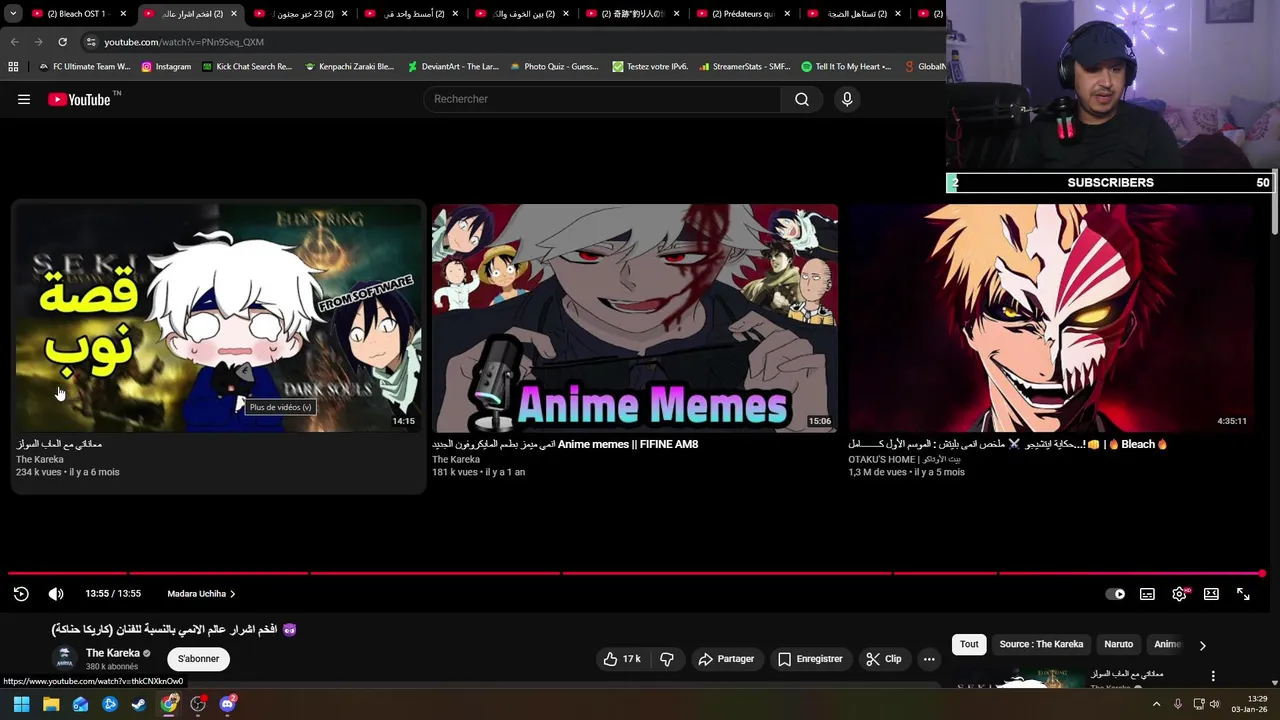Open the DeviantArt bookmark

(x=453, y=67)
